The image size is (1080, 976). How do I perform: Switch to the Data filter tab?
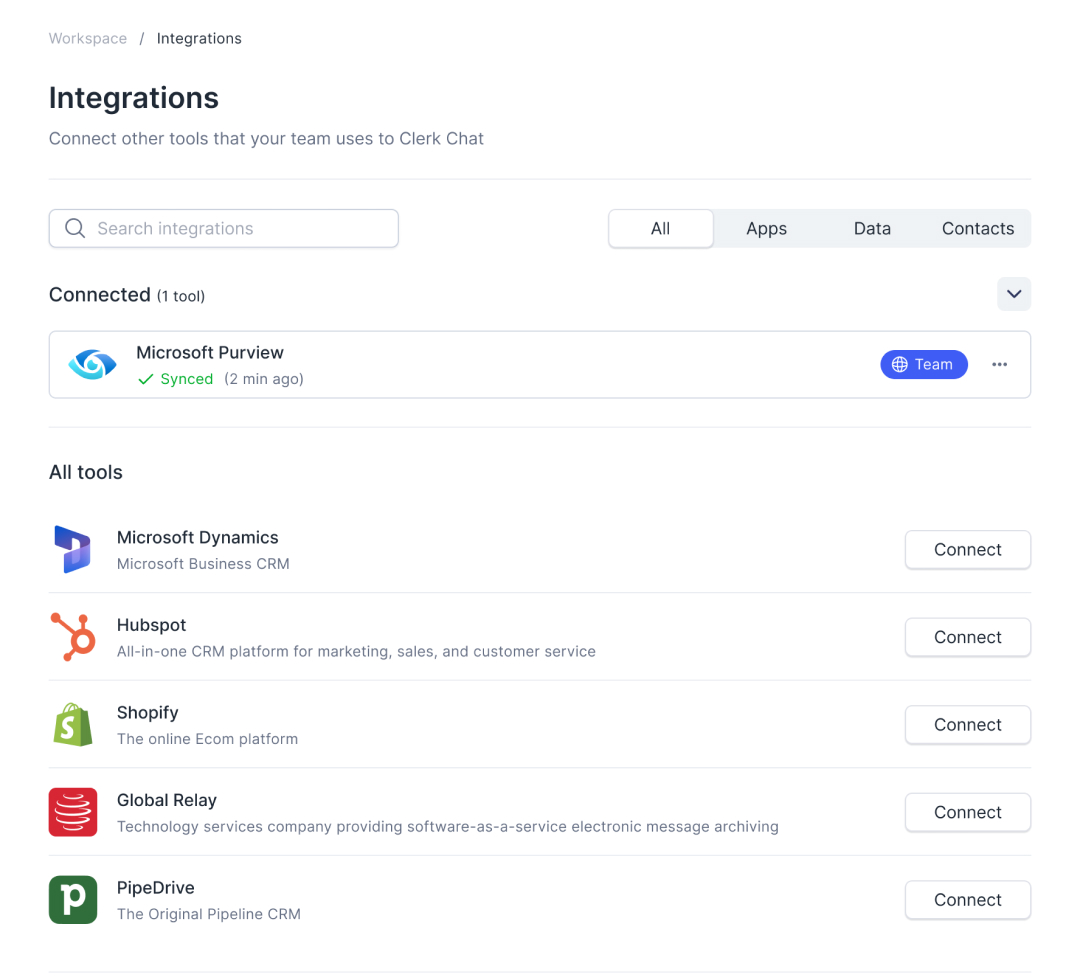872,229
